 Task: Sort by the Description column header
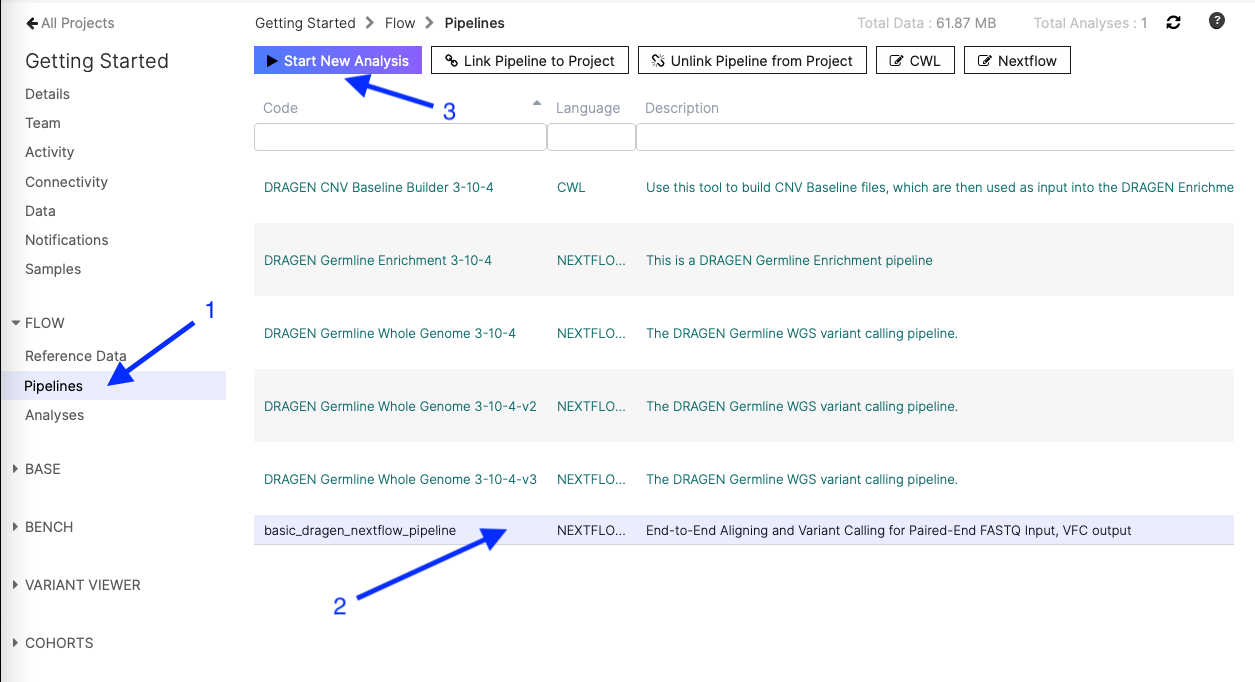[682, 108]
